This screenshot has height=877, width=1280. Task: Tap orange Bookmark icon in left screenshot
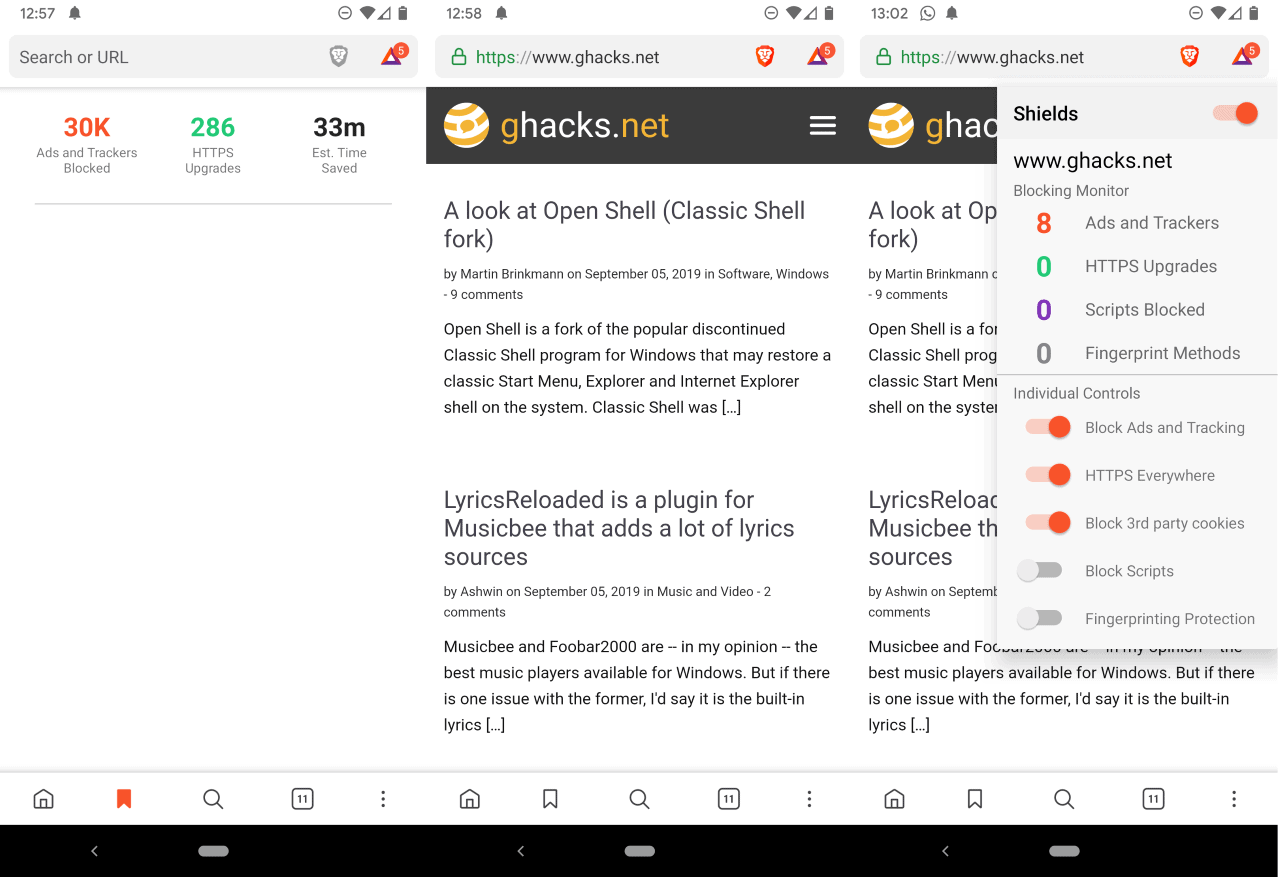124,799
